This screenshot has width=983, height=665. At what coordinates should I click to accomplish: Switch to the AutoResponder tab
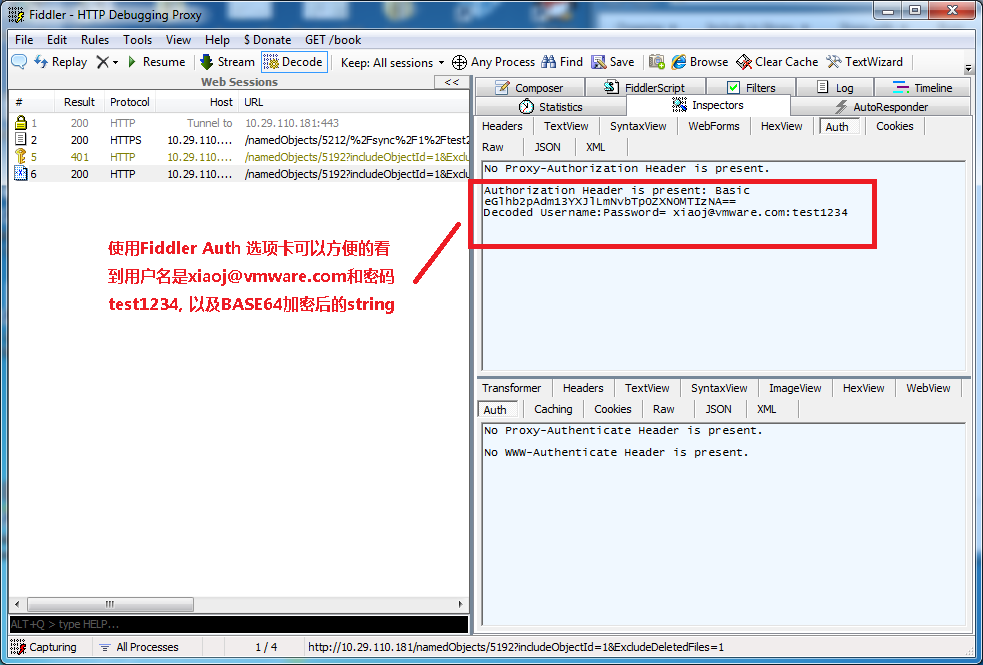pyautogui.click(x=881, y=107)
